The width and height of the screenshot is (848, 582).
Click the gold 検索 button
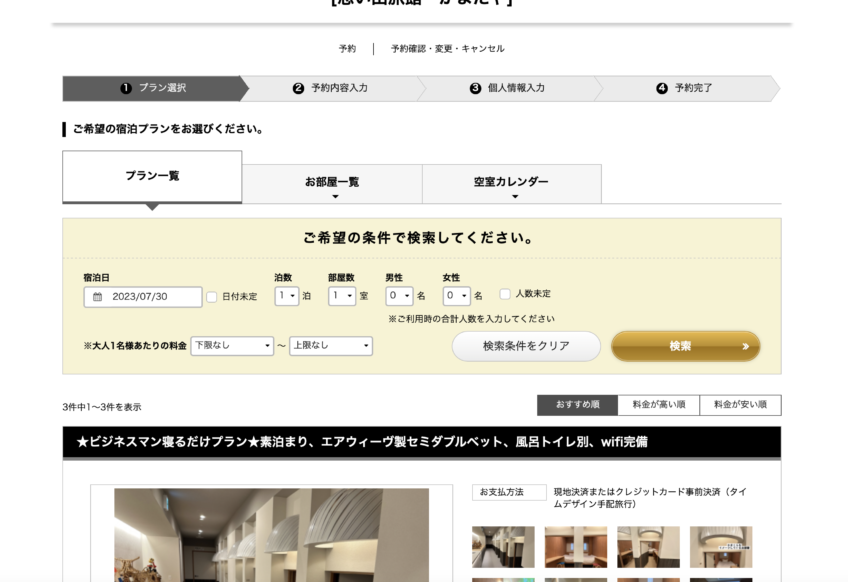click(686, 346)
